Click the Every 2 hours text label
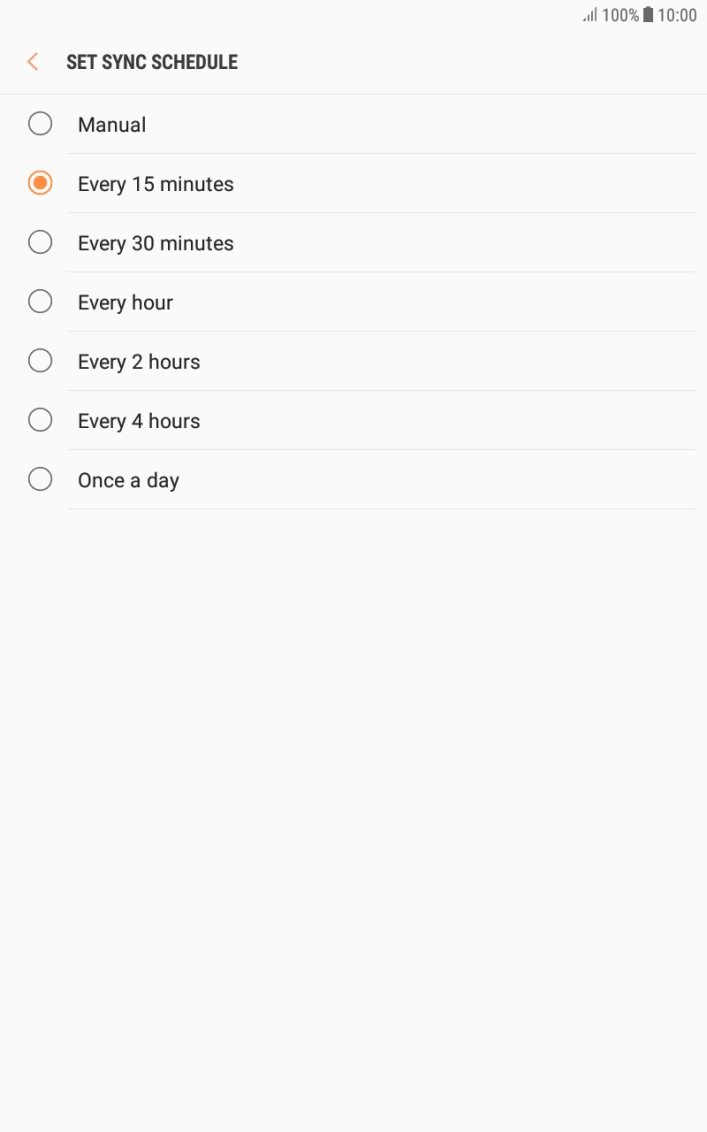The width and height of the screenshot is (707, 1132). [x=138, y=361]
